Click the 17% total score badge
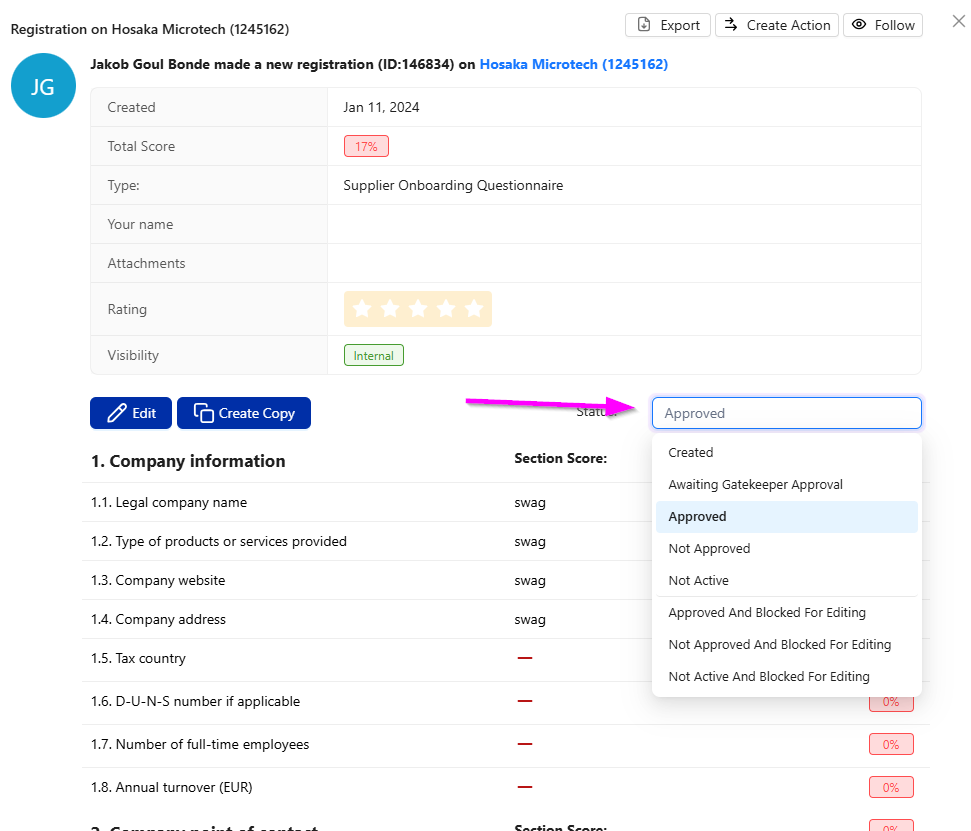The height and width of the screenshot is (831, 971). point(366,146)
